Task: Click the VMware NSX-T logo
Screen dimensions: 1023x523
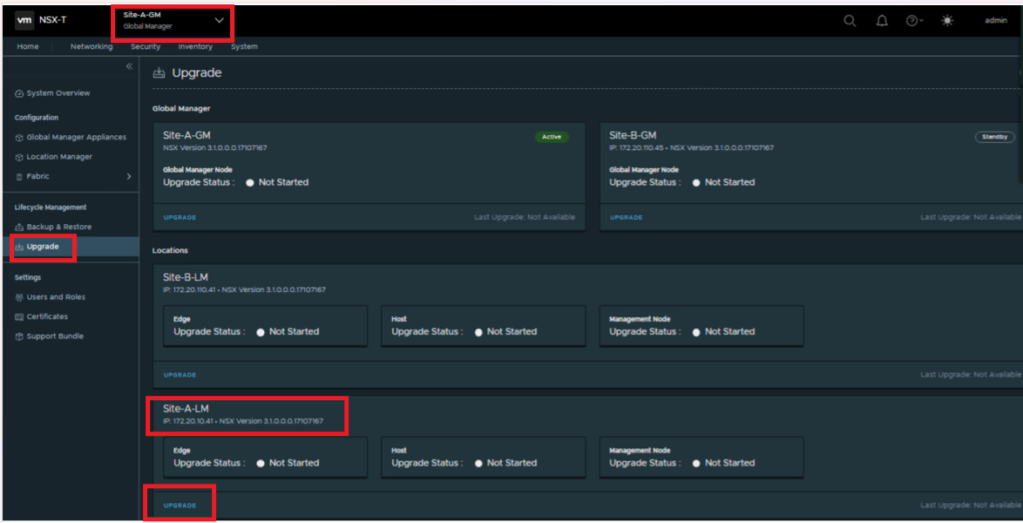Action: (x=41, y=20)
